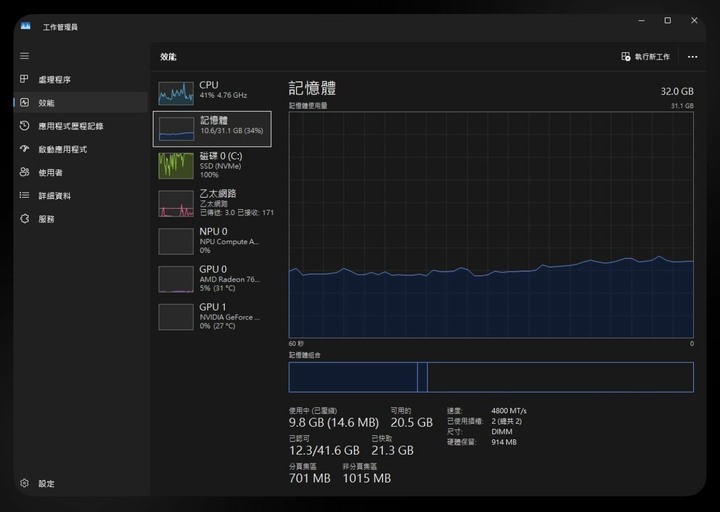720x512 pixels.
Task: Click the DIMM form factor value
Action: click(501, 432)
